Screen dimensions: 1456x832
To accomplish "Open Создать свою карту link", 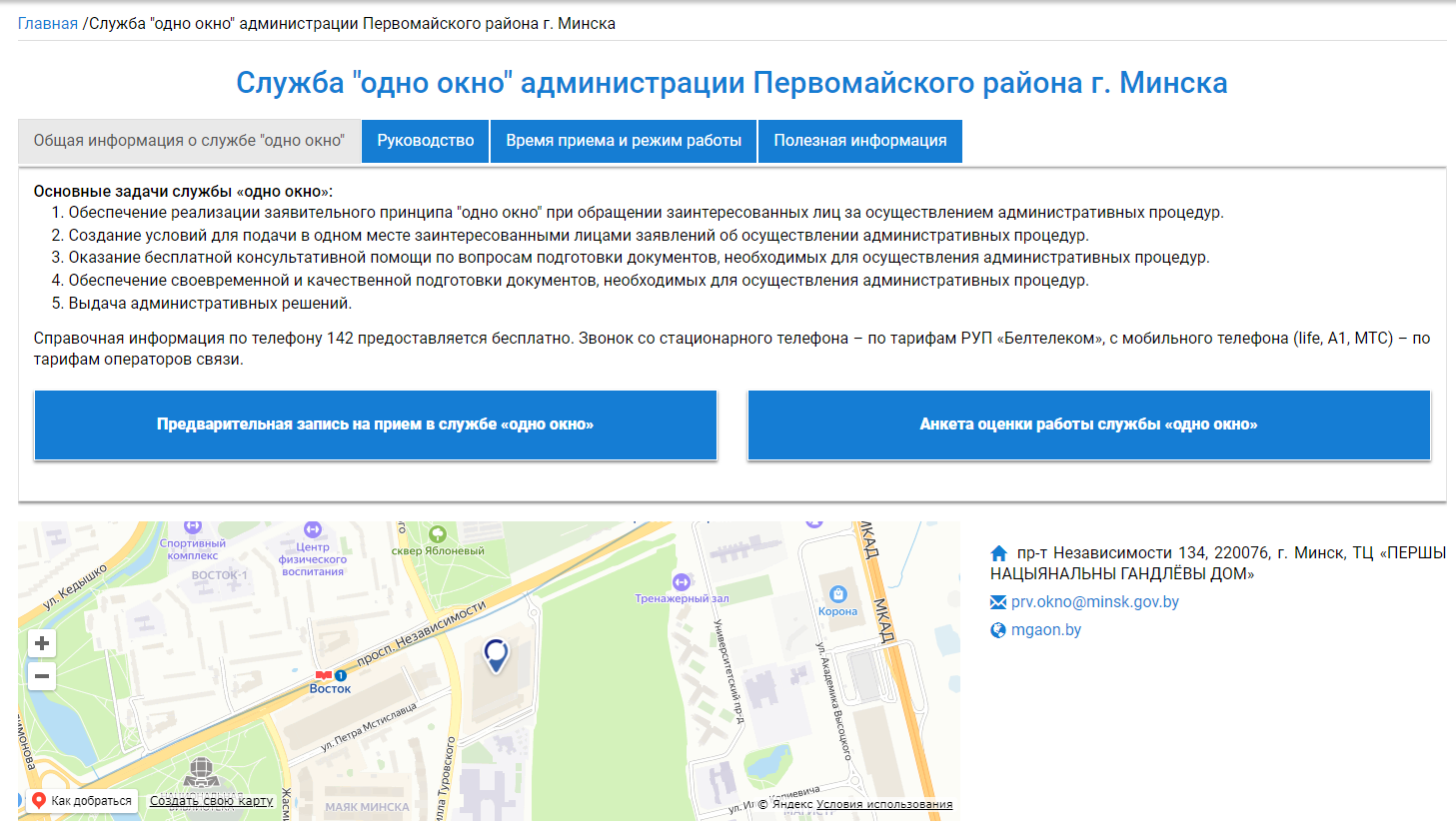I will (x=211, y=801).
